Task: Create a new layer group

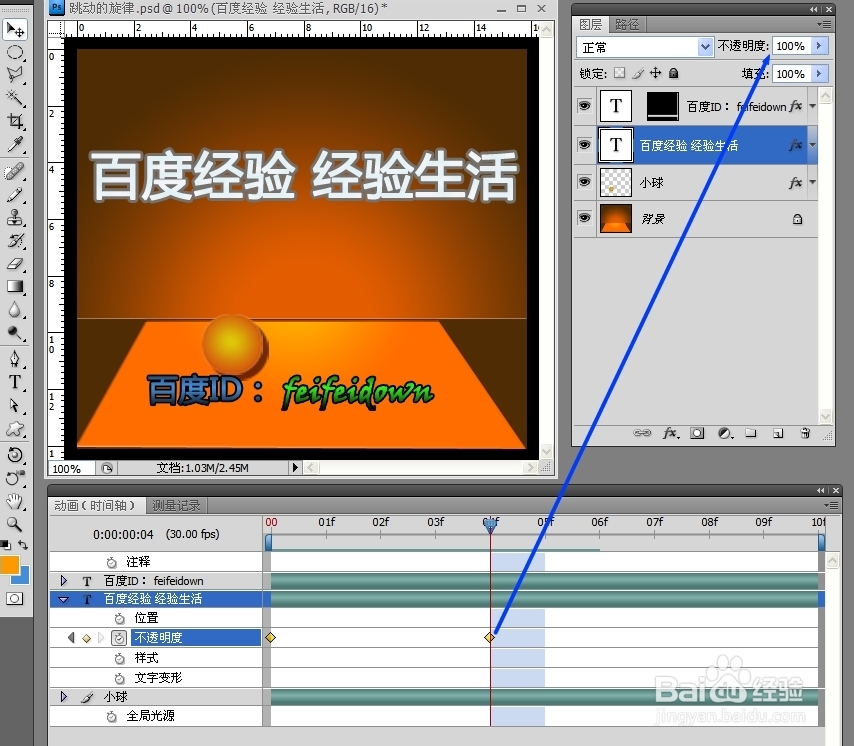Action: click(751, 433)
